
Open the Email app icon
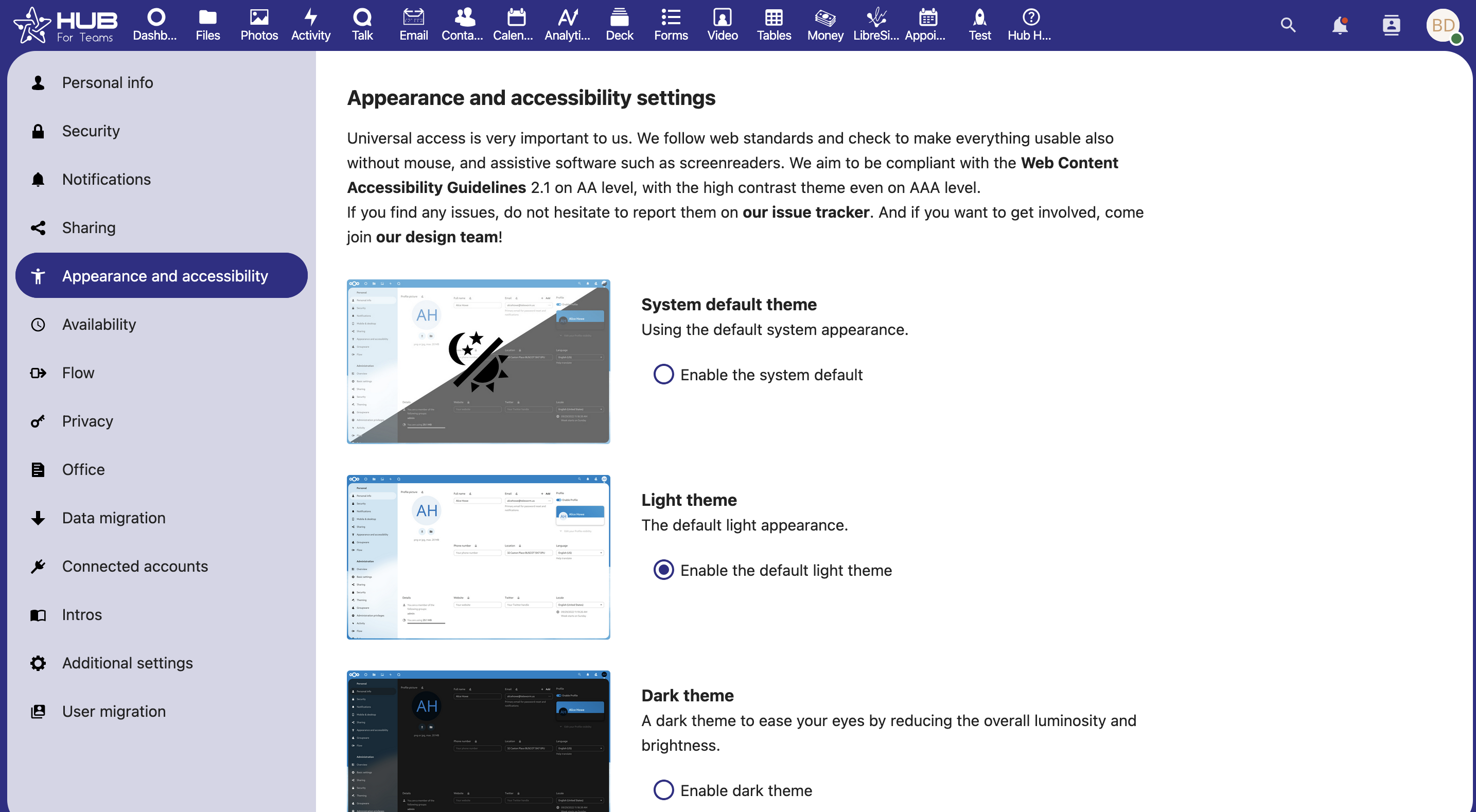pyautogui.click(x=413, y=25)
